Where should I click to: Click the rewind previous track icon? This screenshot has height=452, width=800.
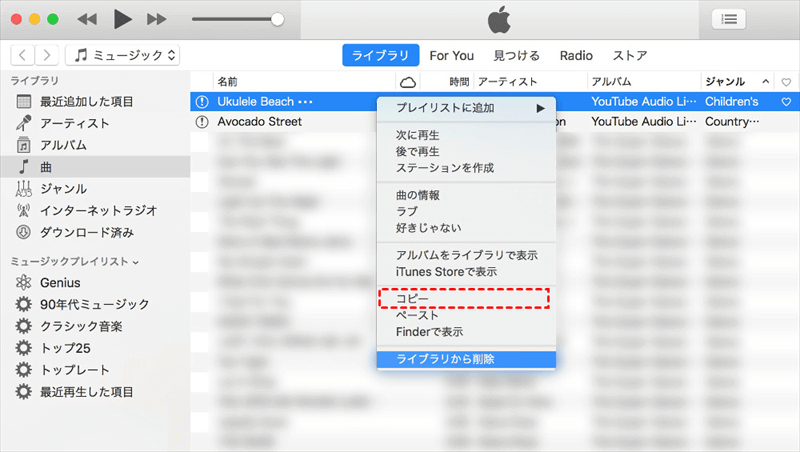[x=87, y=19]
